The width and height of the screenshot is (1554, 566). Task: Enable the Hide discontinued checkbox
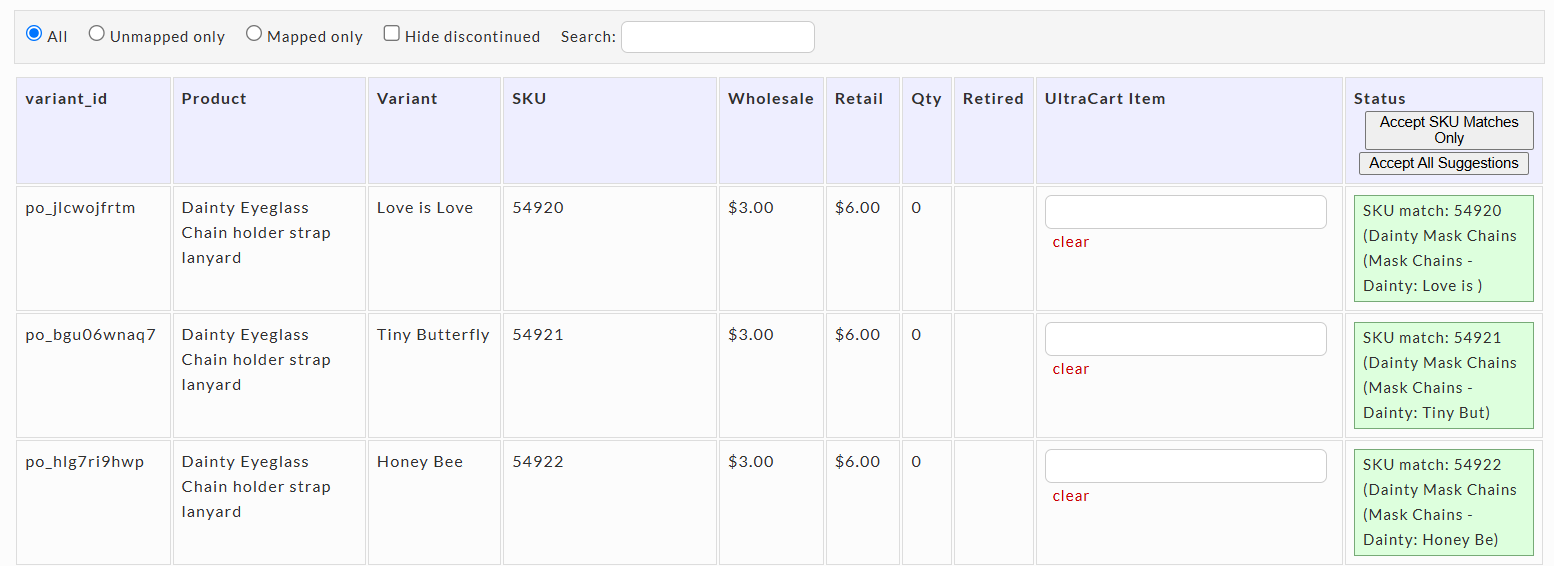pos(392,33)
